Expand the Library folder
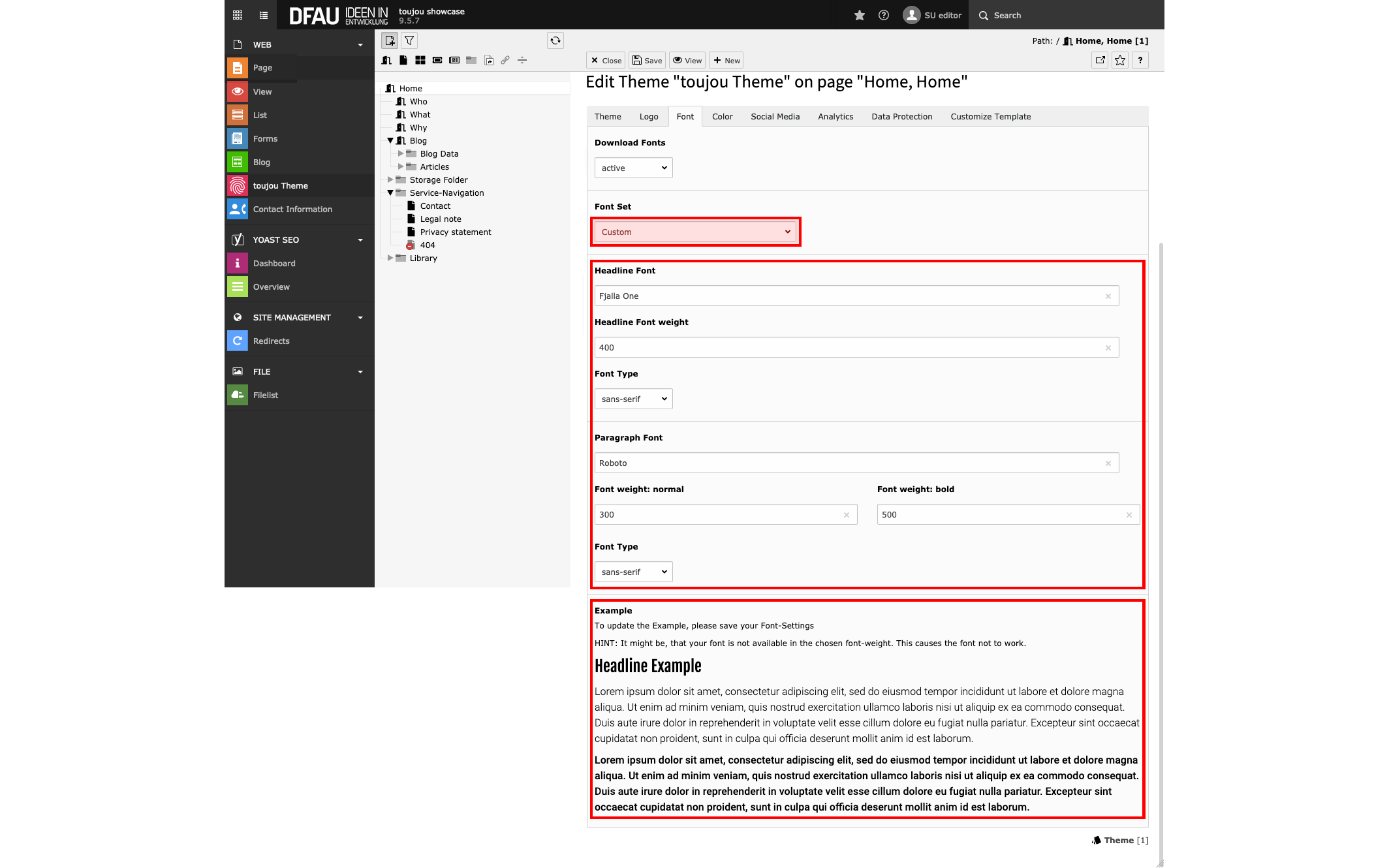Screen dimensions: 1389x868 pos(390,258)
